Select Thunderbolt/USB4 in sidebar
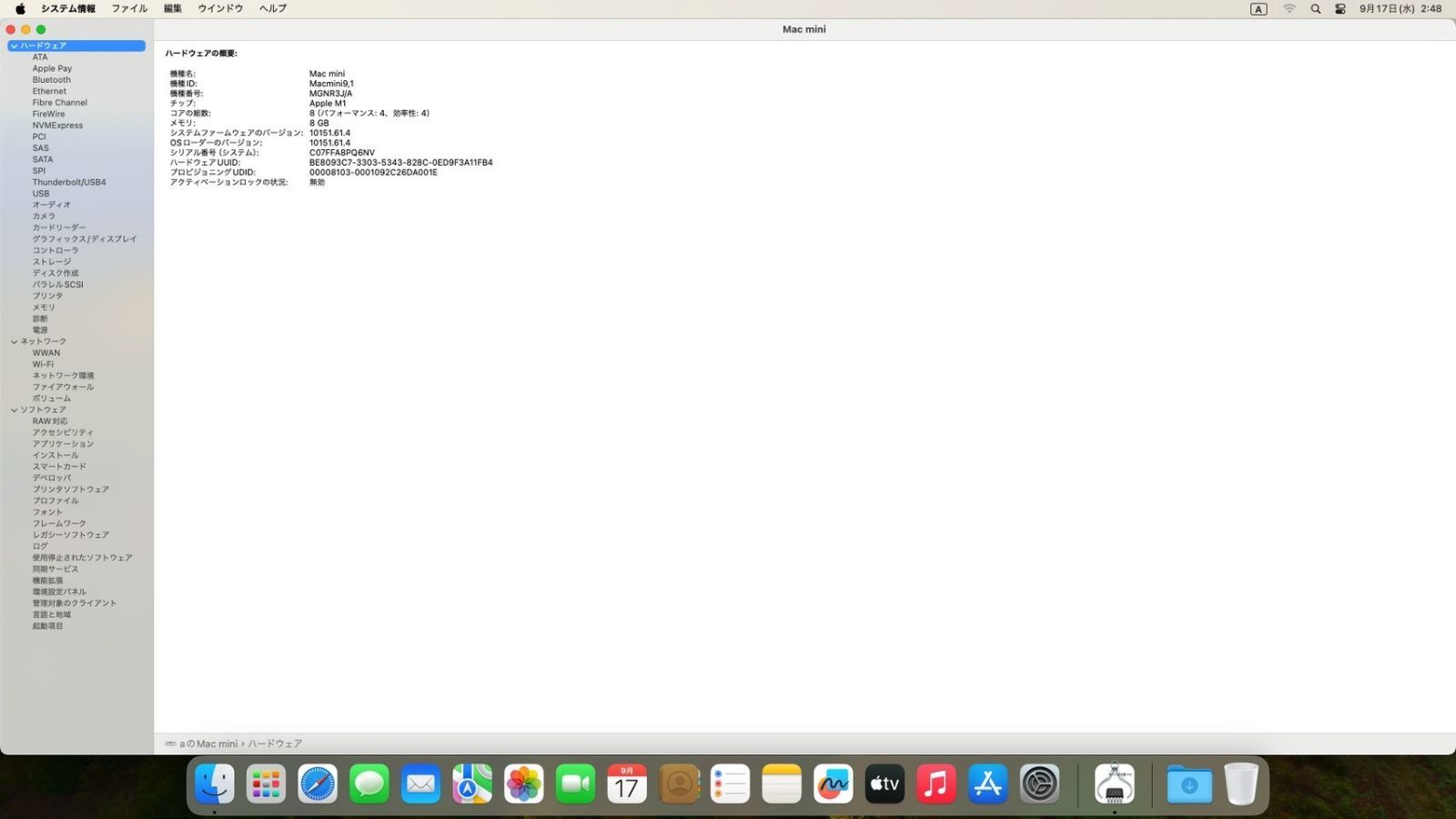Viewport: 1456px width, 819px height. (x=69, y=182)
